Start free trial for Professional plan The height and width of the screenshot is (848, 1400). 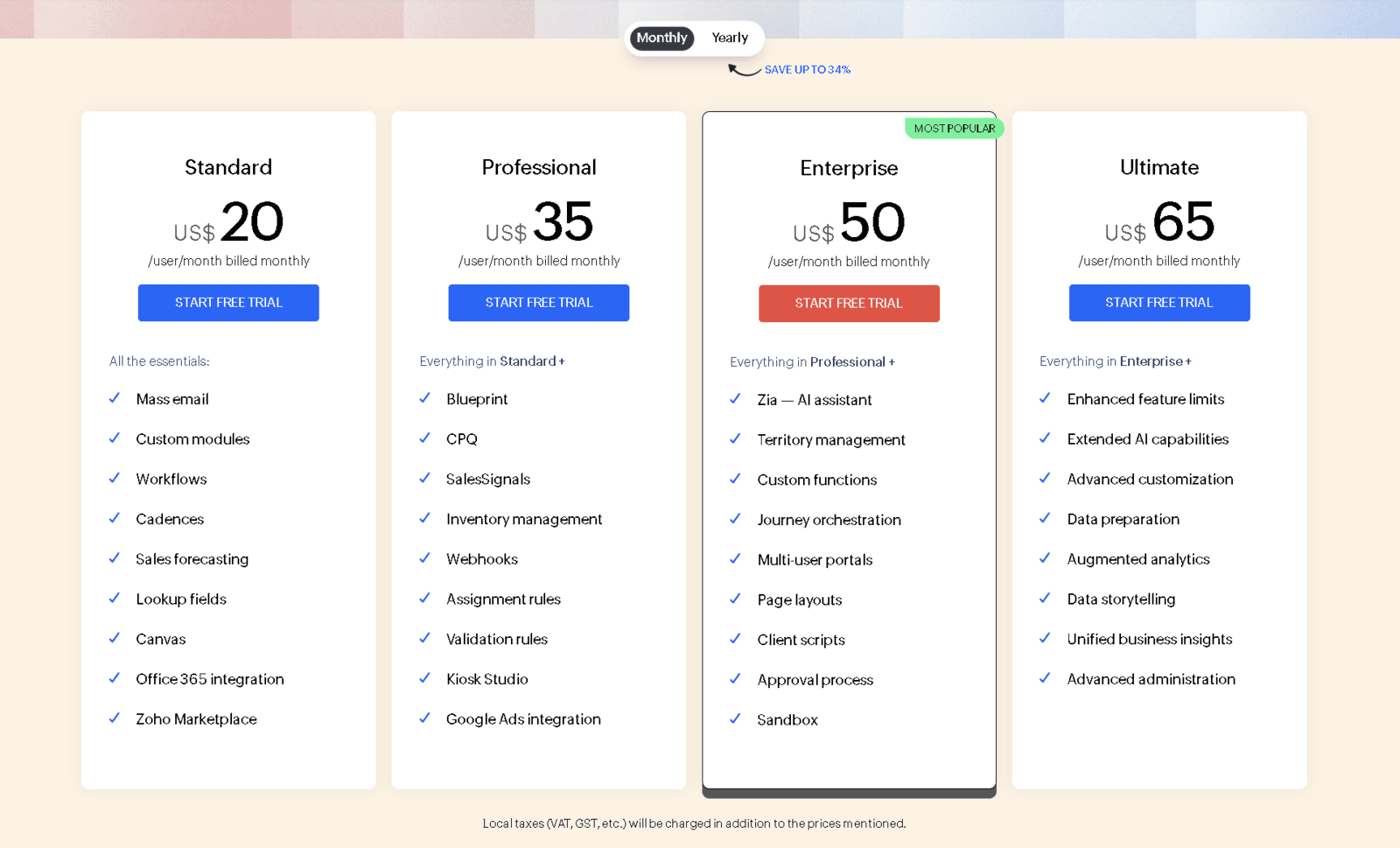click(539, 303)
